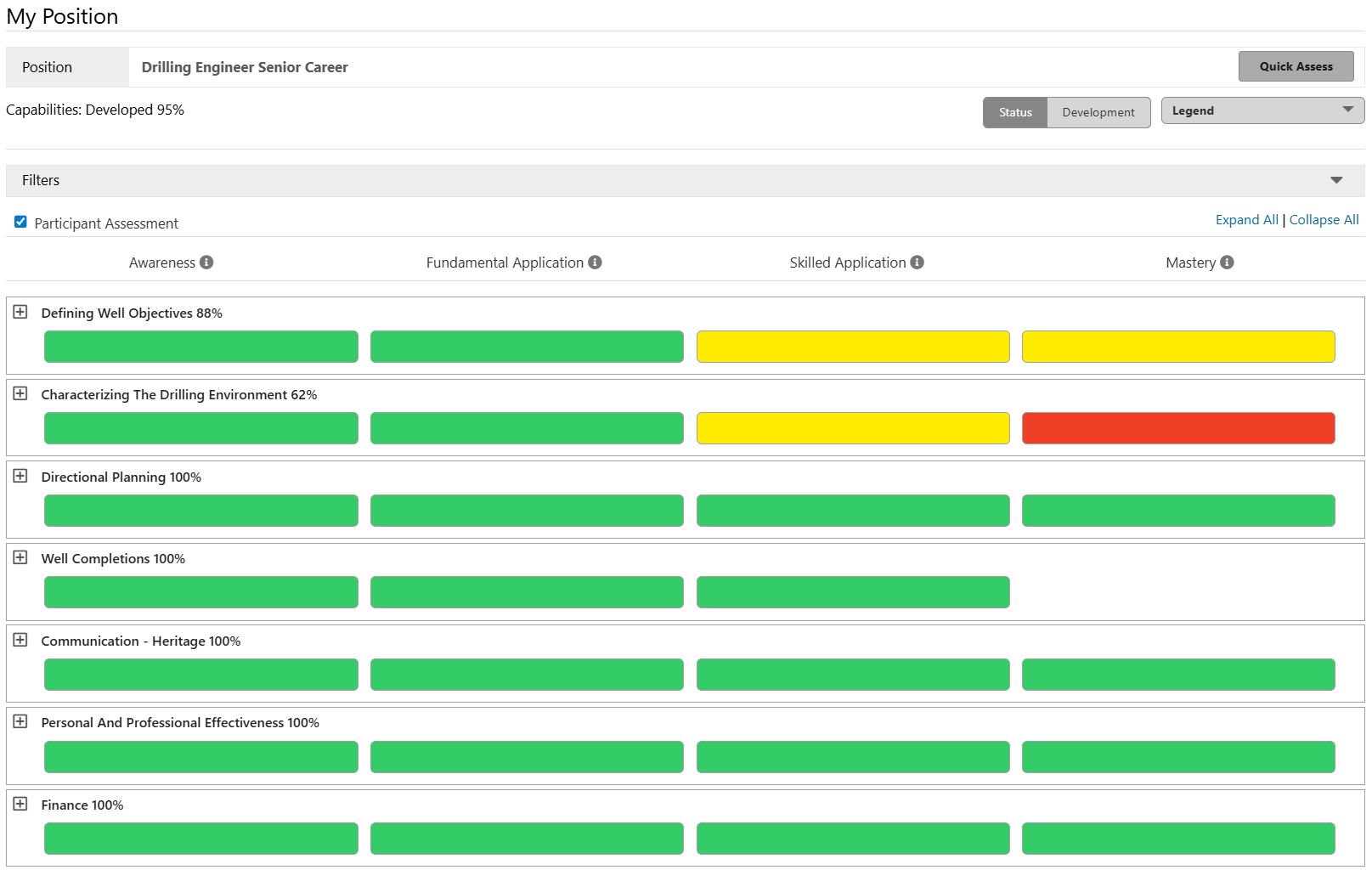The width and height of the screenshot is (1372, 870).
Task: Expand the Finance row
Action: (20, 804)
